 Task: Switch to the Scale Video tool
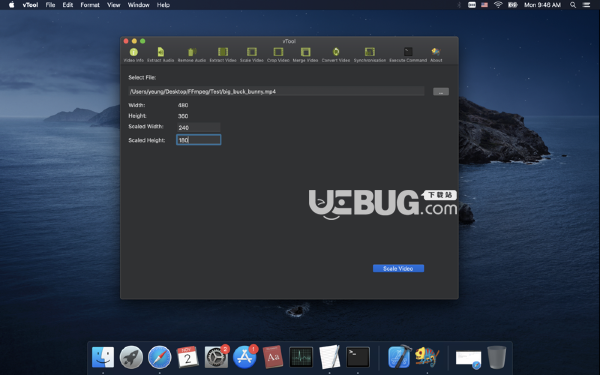(251, 54)
